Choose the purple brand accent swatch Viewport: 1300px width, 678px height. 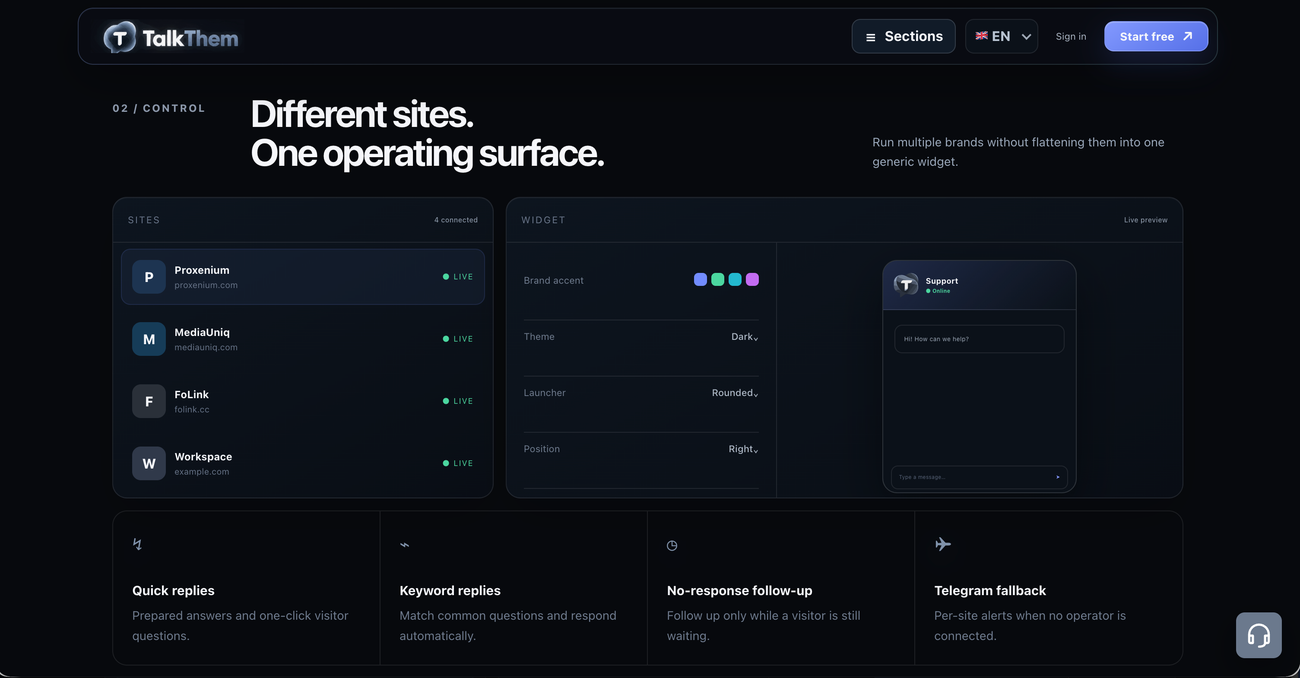click(752, 280)
